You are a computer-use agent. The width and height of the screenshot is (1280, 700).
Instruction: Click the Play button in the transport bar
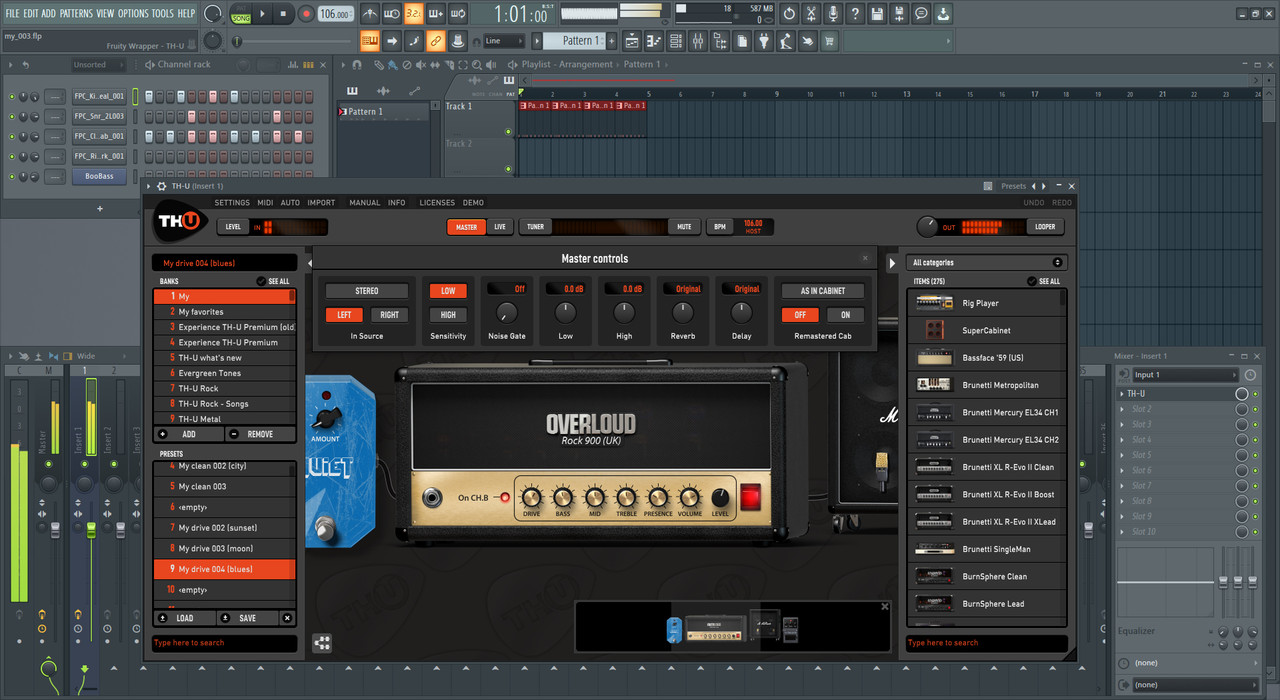(263, 14)
